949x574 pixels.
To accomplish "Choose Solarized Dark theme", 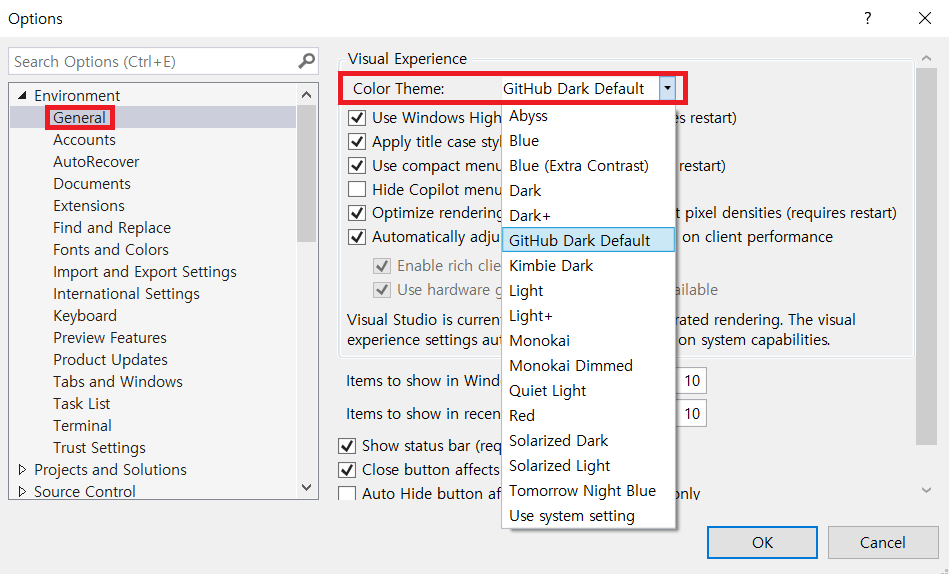I will 588,440.
